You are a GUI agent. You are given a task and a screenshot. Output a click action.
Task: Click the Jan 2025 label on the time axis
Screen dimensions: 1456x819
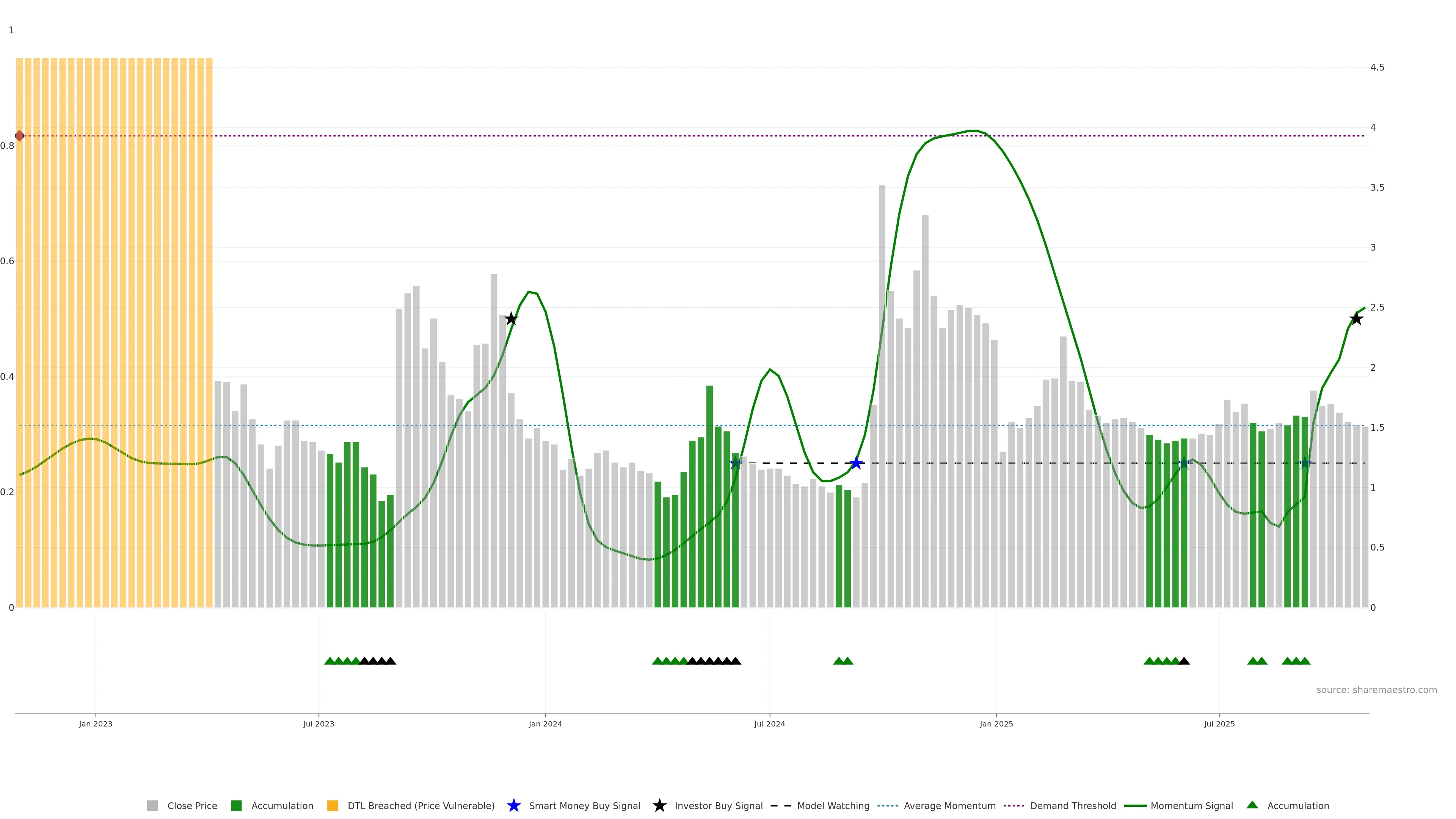[996, 723]
